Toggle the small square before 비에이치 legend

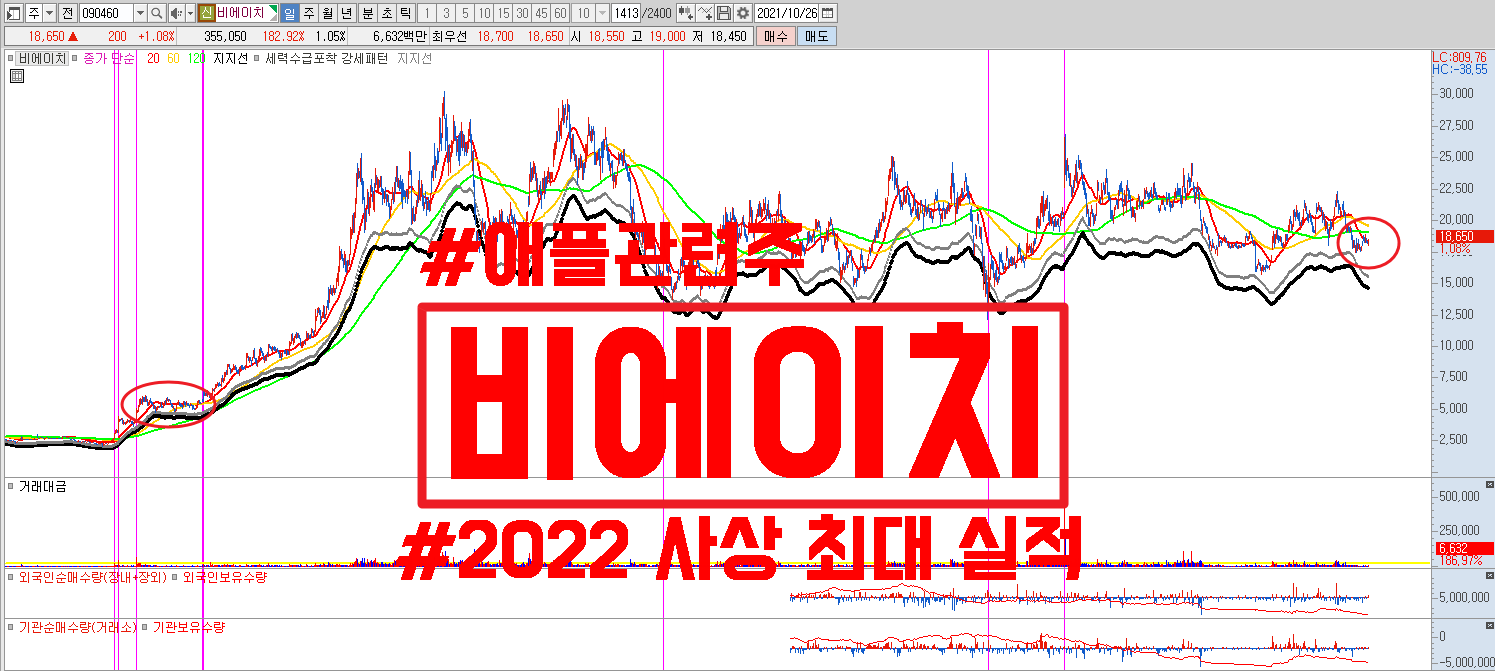tap(11, 58)
